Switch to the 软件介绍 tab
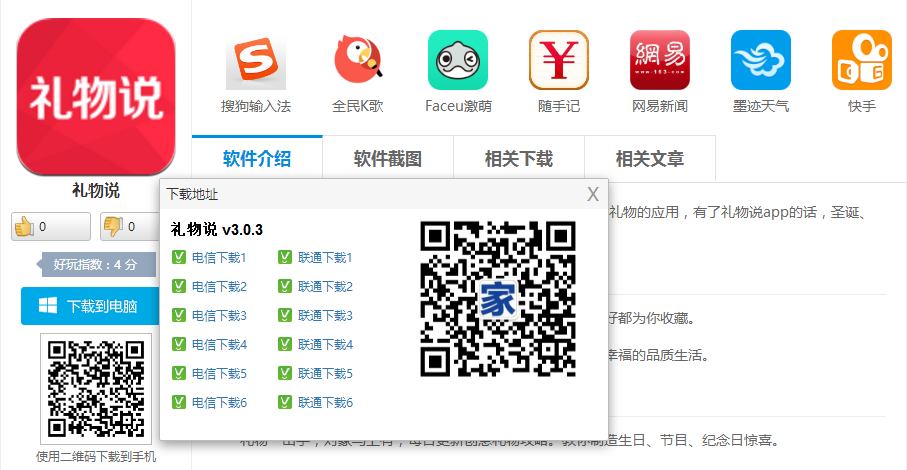Screen dimensions: 907x470 257,159
